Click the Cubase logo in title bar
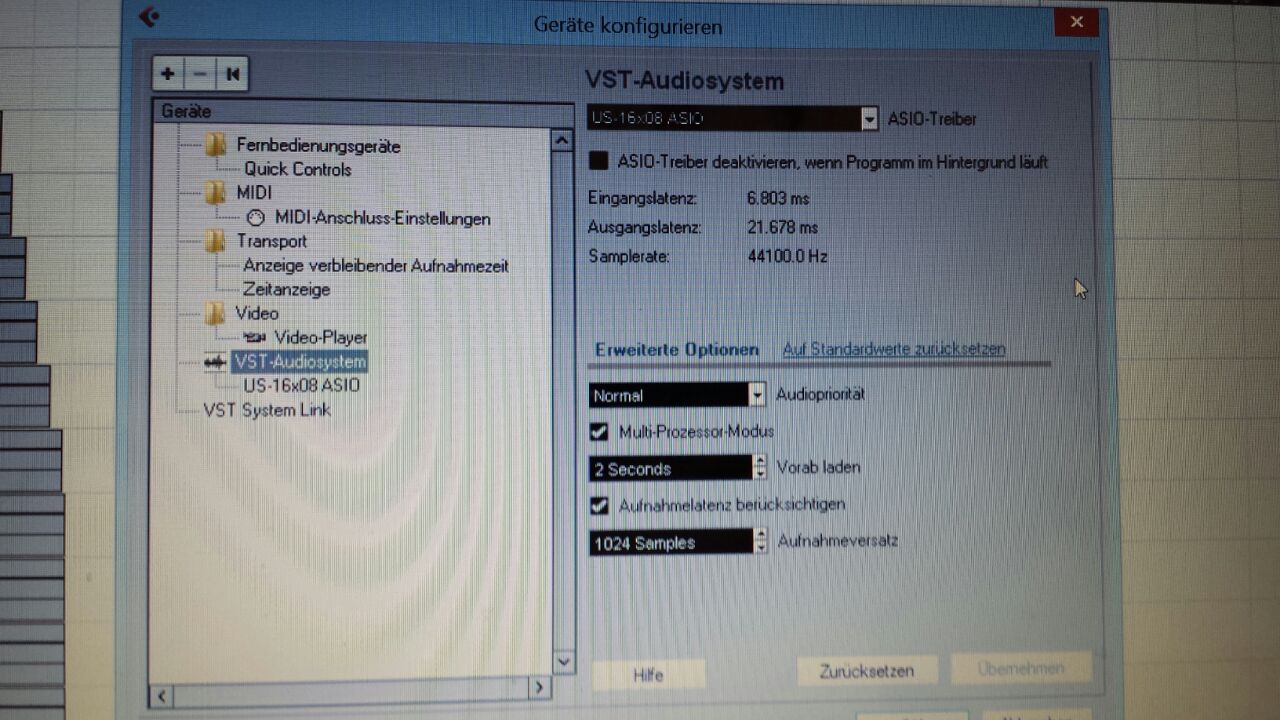The image size is (1280, 720). coord(148,17)
